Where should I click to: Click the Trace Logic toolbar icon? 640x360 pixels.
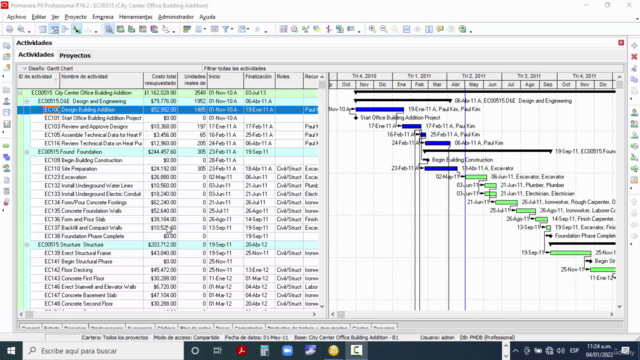click(x=165, y=29)
